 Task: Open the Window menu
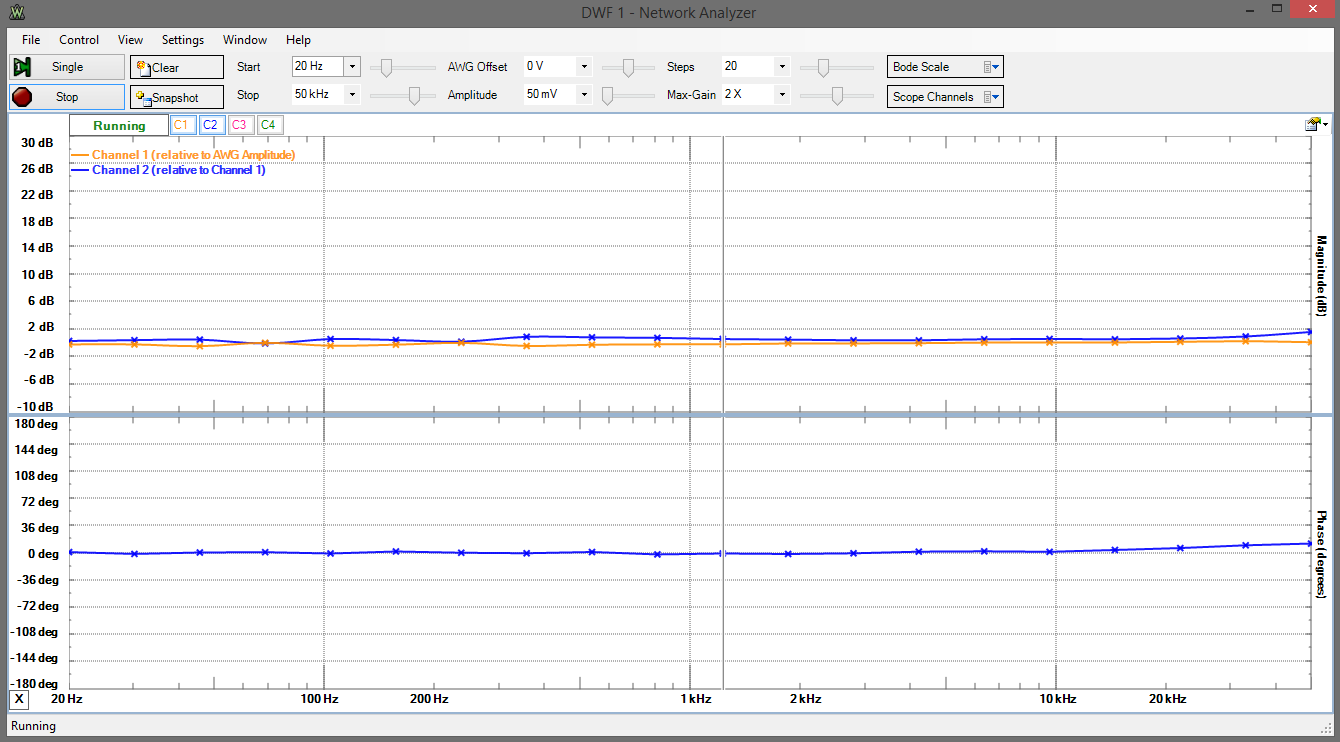pos(245,40)
